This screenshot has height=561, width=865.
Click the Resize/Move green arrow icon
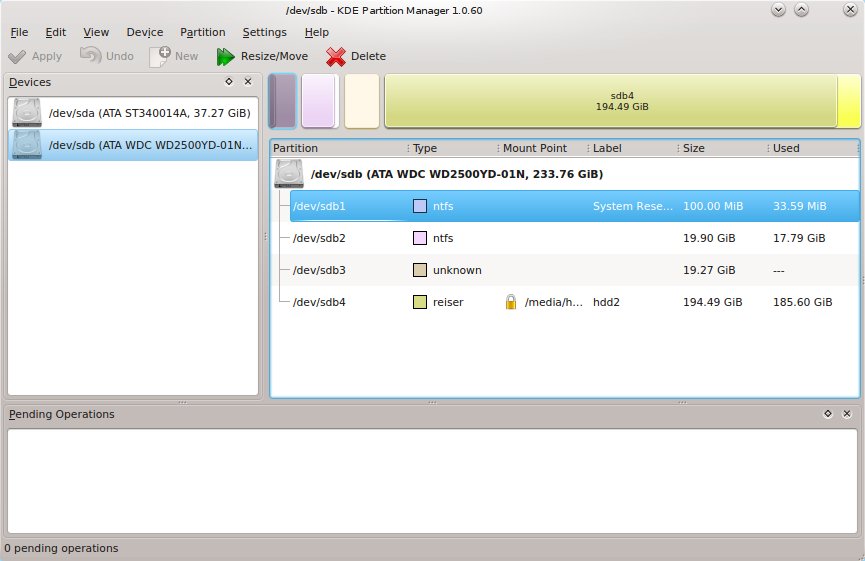point(225,56)
